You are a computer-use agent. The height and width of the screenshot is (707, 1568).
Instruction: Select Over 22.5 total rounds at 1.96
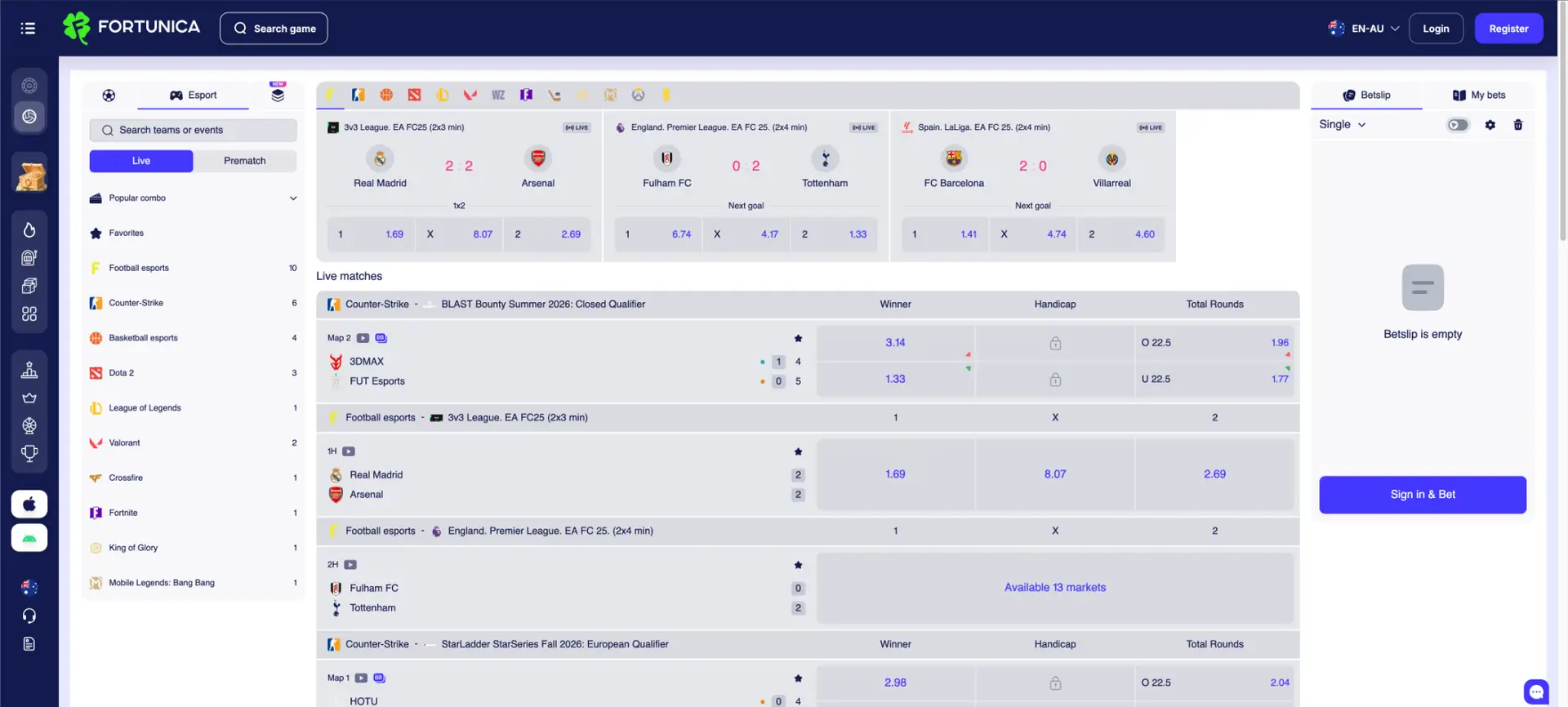1214,343
